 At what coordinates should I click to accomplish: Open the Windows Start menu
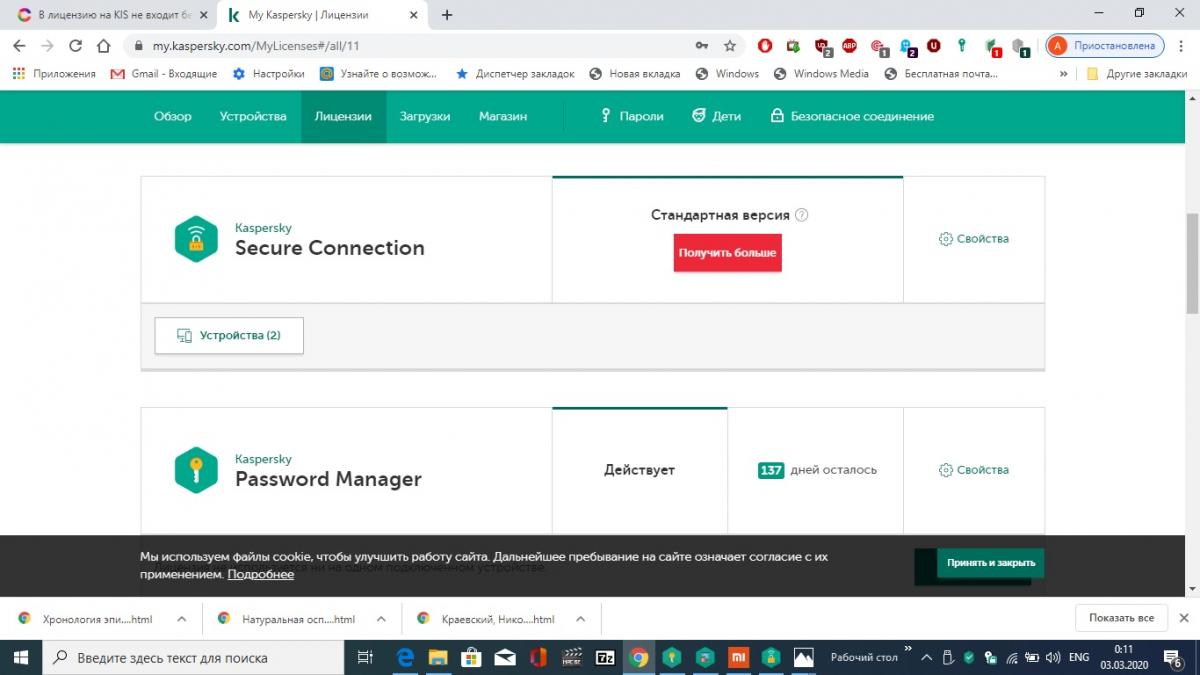[20, 657]
